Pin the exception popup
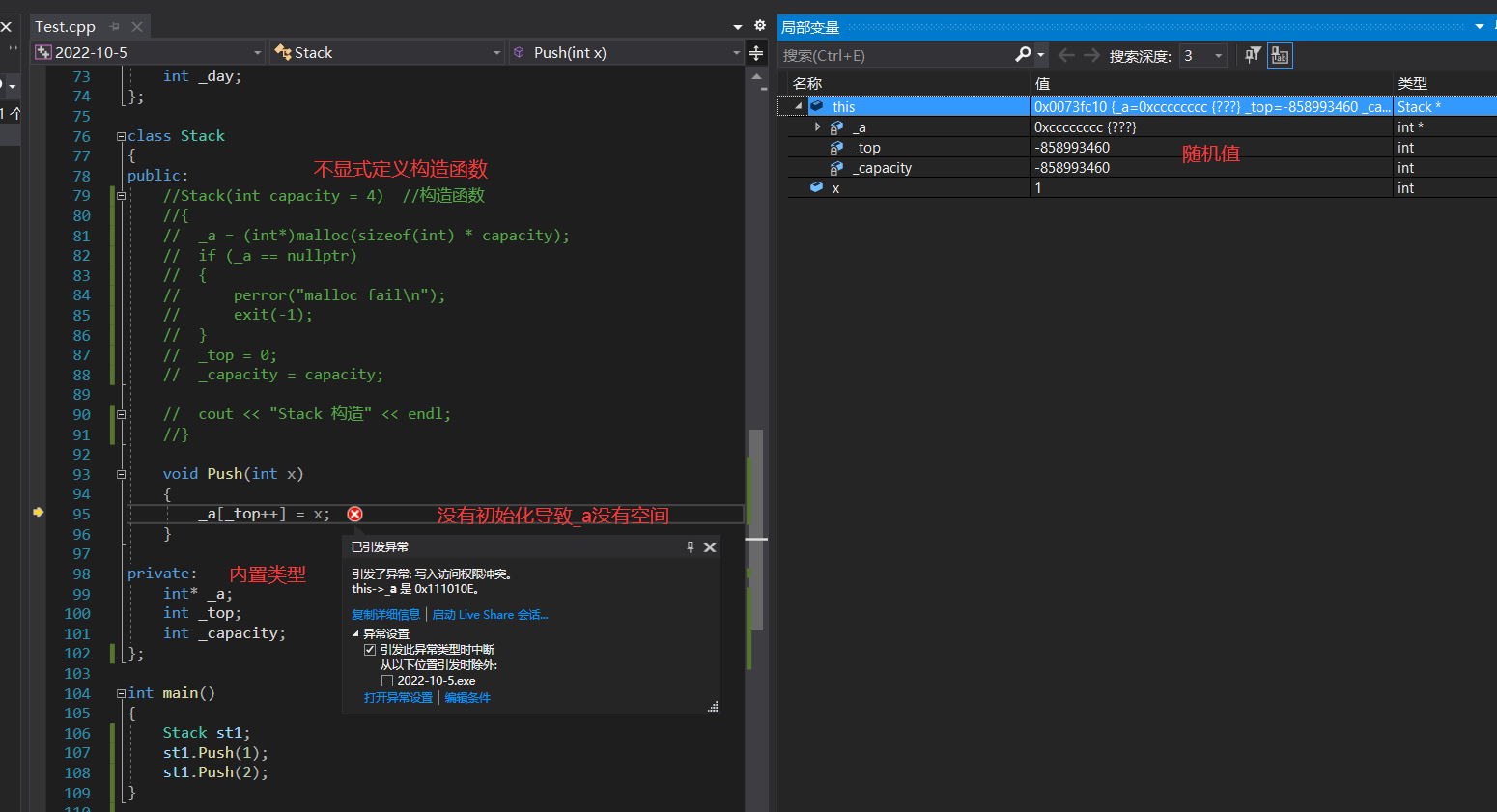Viewport: 1497px width, 812px height. click(x=690, y=546)
